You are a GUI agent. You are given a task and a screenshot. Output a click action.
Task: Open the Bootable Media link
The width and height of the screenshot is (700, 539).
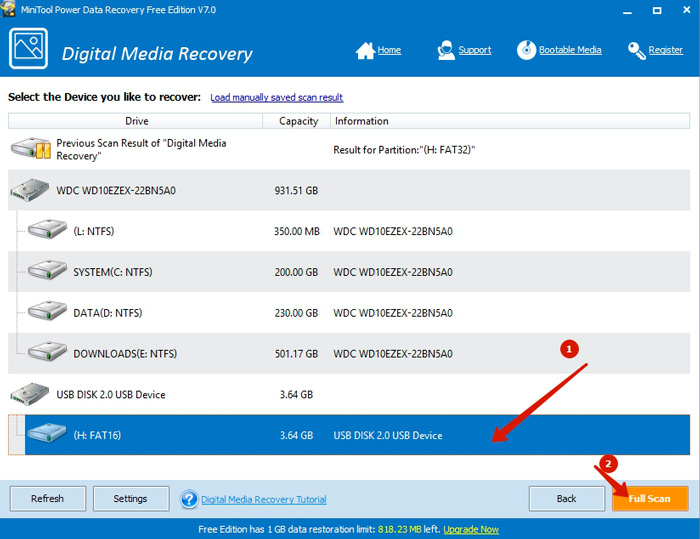570,50
